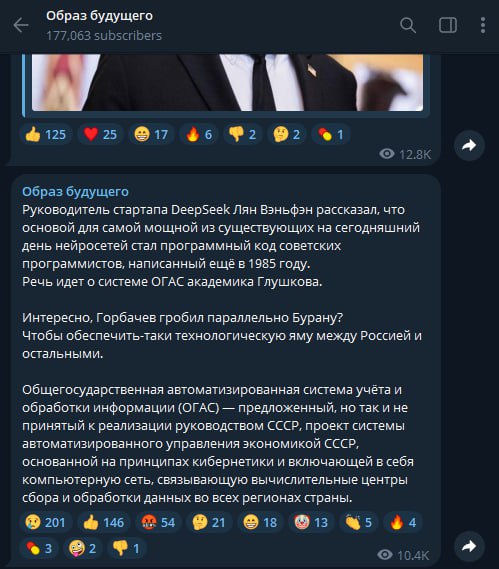Click crying face reaction showing 201
This screenshot has width=499, height=569.
46,523
